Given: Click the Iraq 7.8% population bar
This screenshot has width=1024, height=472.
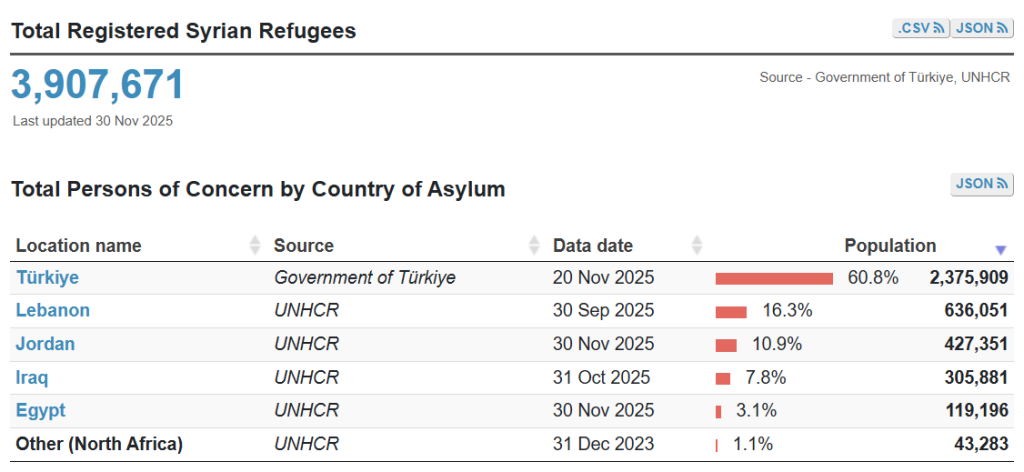Looking at the screenshot, I should coord(723,378).
